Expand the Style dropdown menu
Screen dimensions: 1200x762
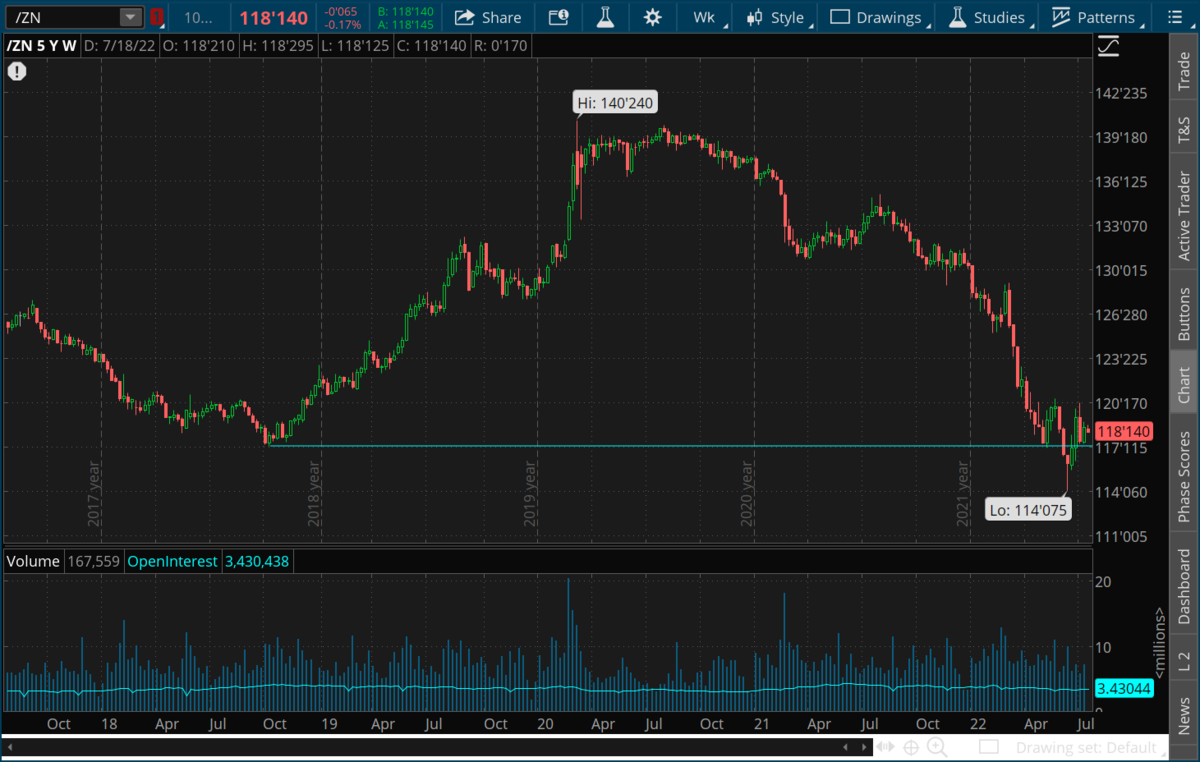tap(780, 17)
